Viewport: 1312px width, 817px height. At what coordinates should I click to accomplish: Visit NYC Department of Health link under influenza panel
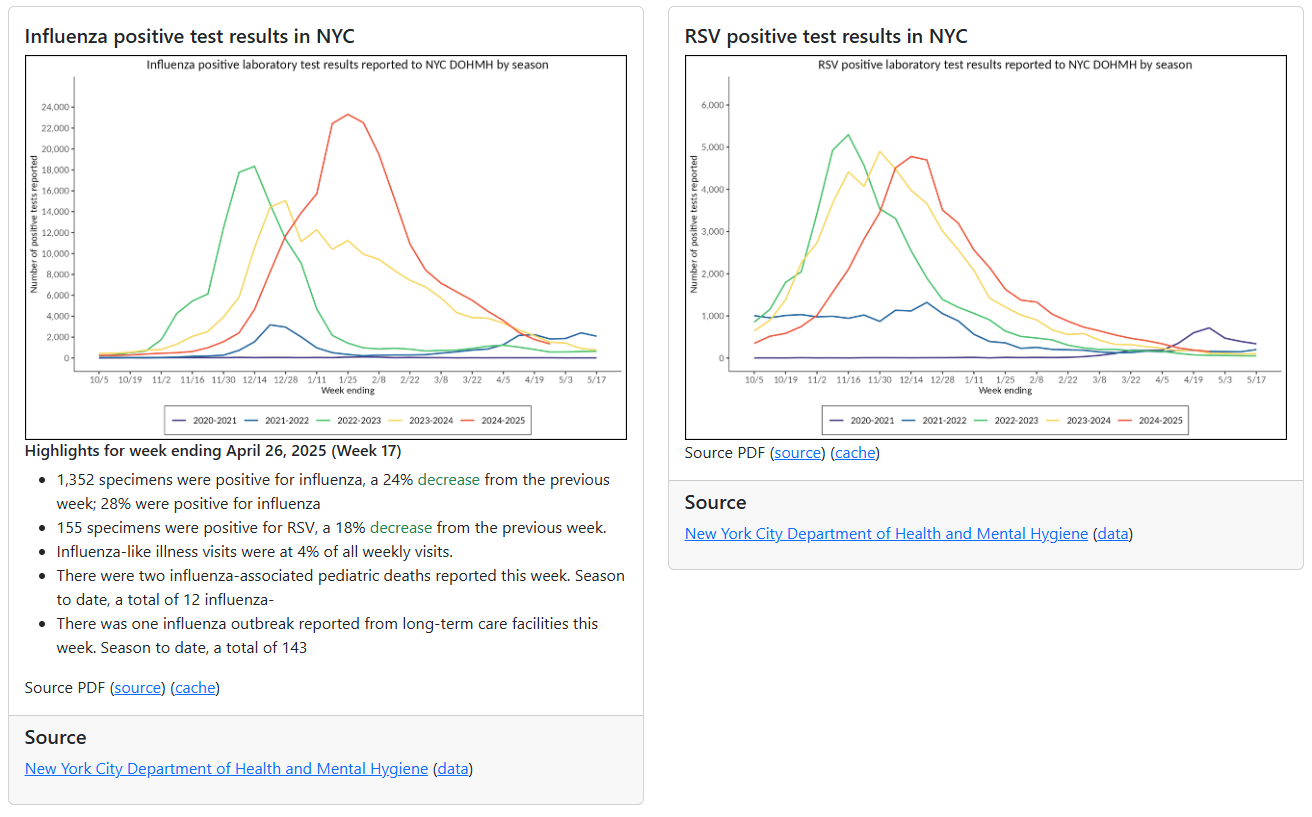pos(226,769)
